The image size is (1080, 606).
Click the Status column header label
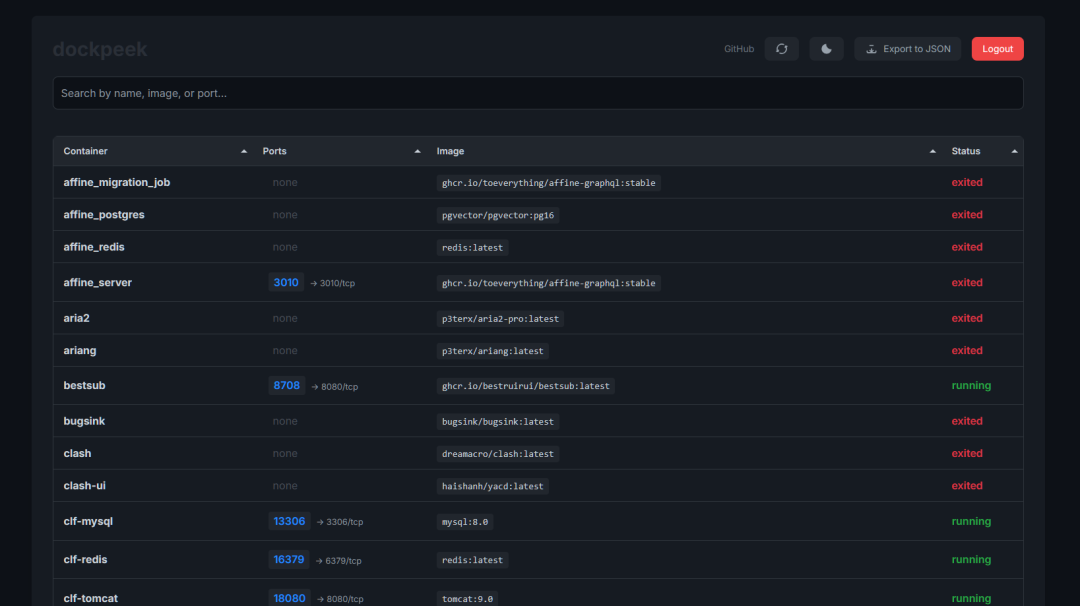tap(966, 151)
